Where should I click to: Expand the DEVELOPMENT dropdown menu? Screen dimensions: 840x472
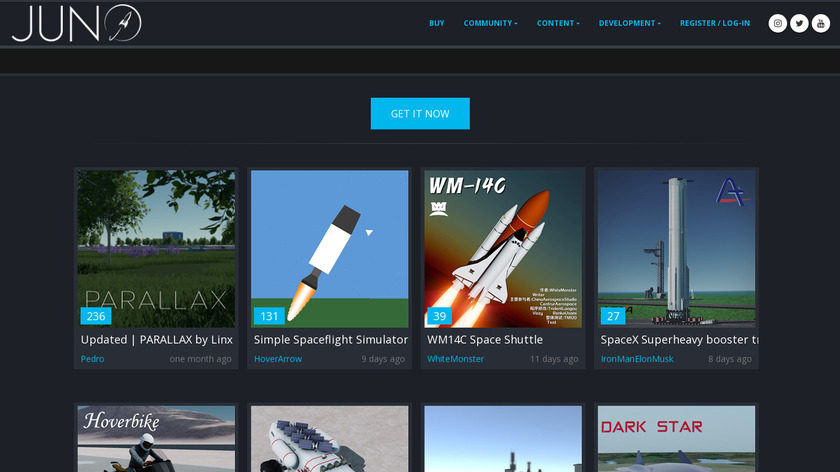pyautogui.click(x=629, y=23)
